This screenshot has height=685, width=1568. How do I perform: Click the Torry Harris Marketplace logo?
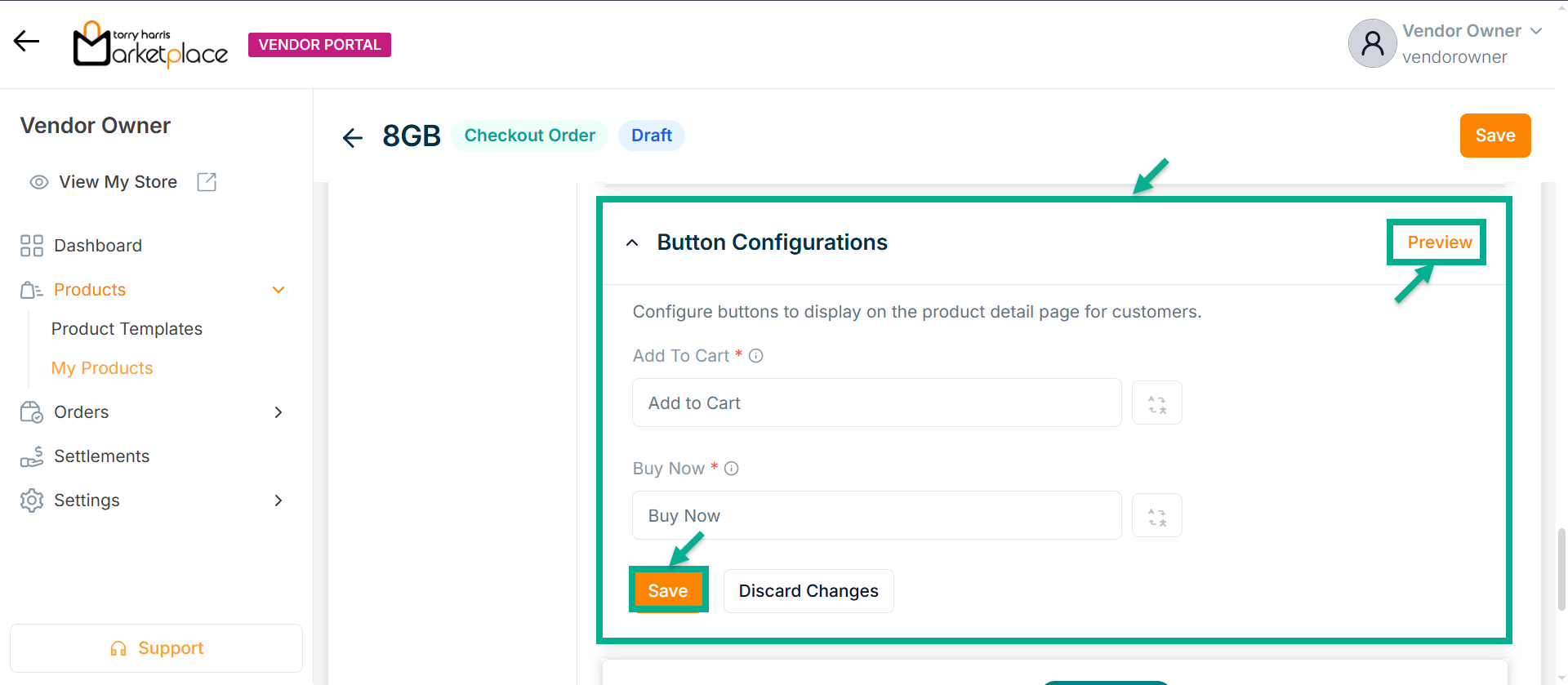[x=151, y=45]
